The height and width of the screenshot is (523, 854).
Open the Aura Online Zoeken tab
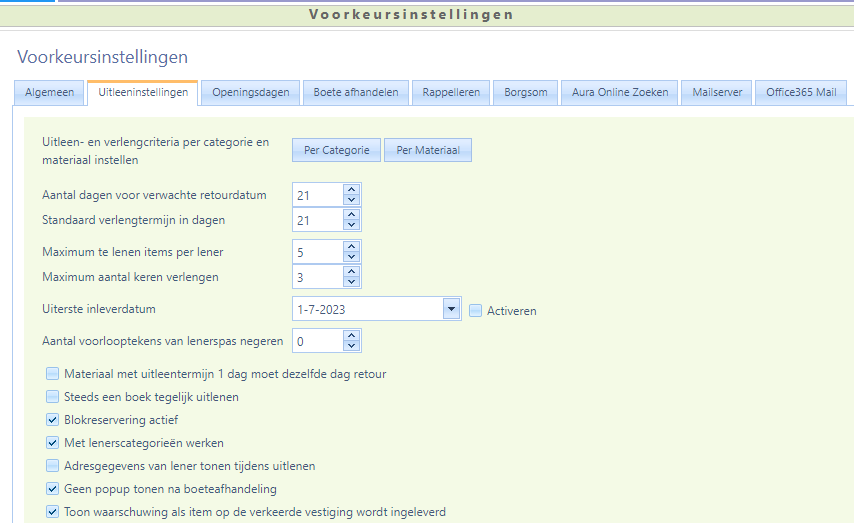[x=620, y=92]
